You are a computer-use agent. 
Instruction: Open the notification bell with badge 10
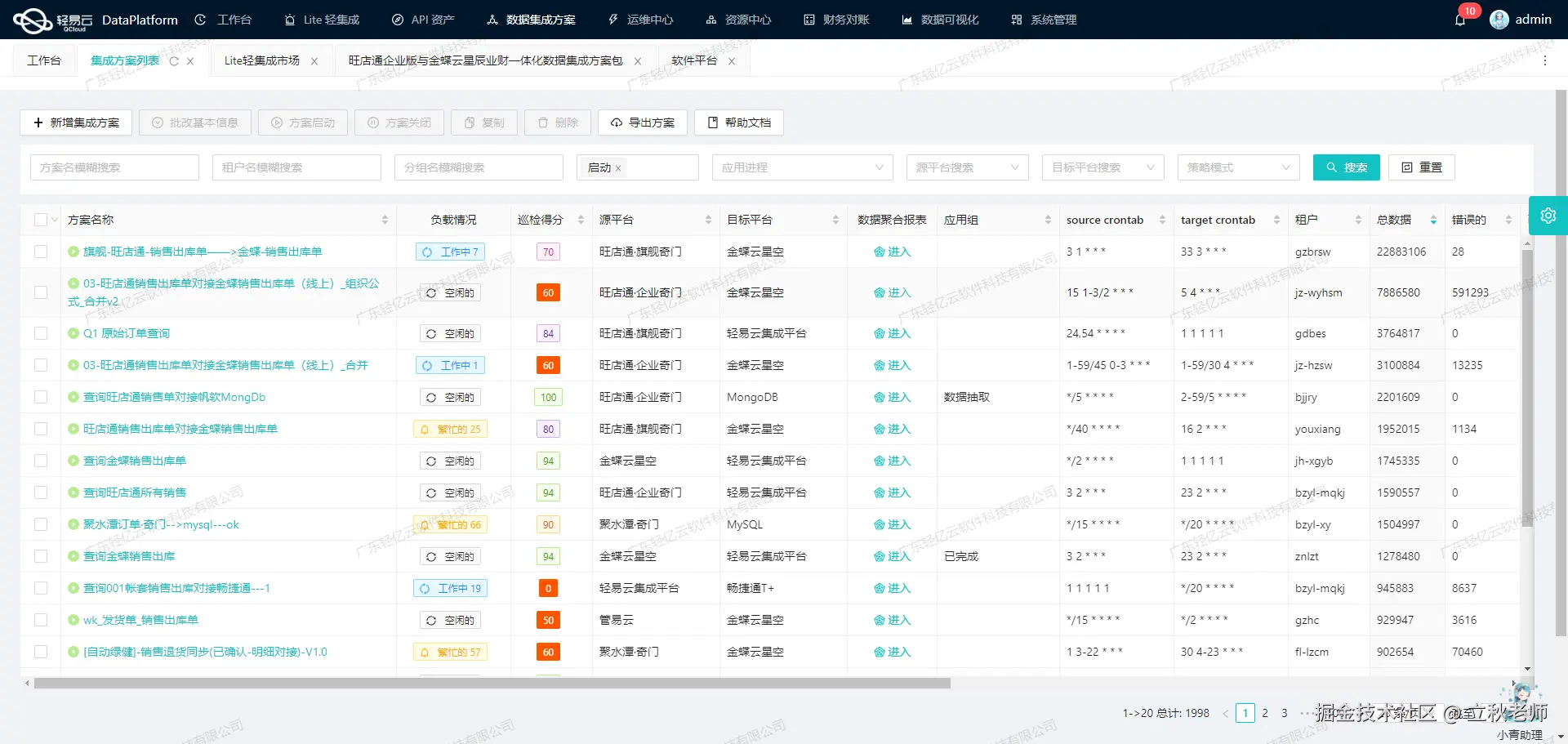(1461, 20)
